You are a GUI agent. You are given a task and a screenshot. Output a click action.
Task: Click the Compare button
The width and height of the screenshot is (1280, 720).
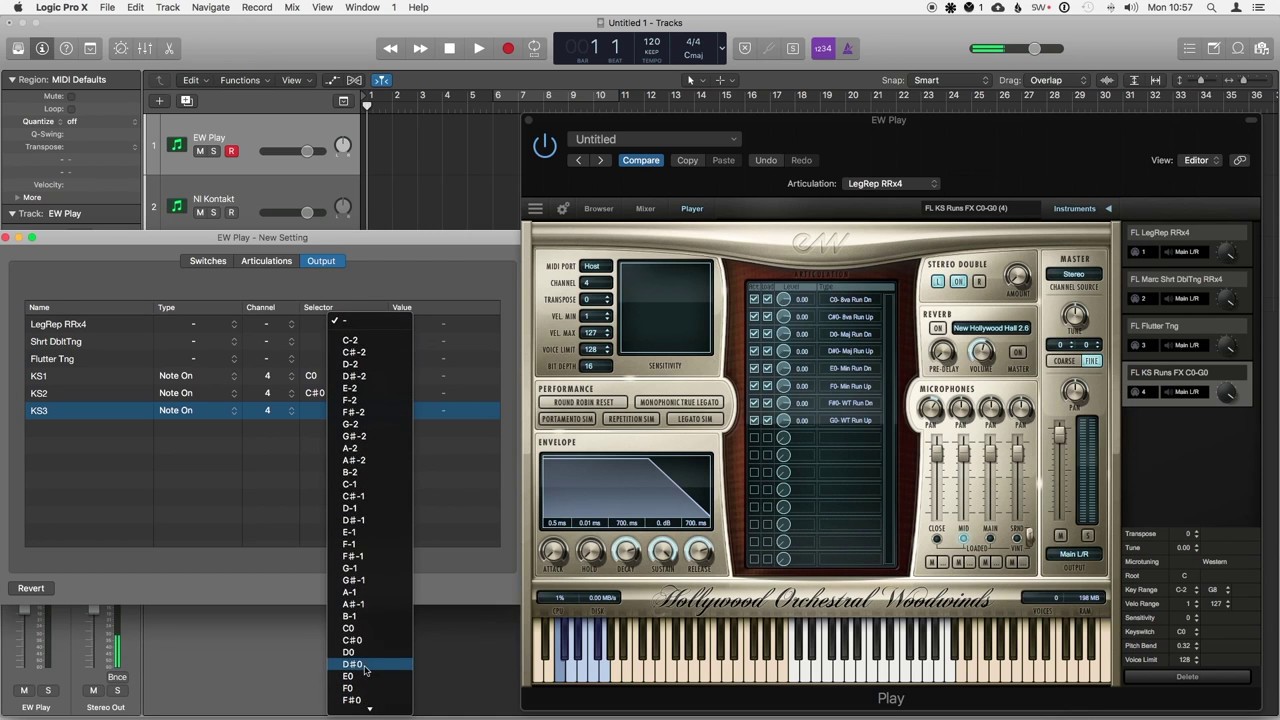click(641, 160)
